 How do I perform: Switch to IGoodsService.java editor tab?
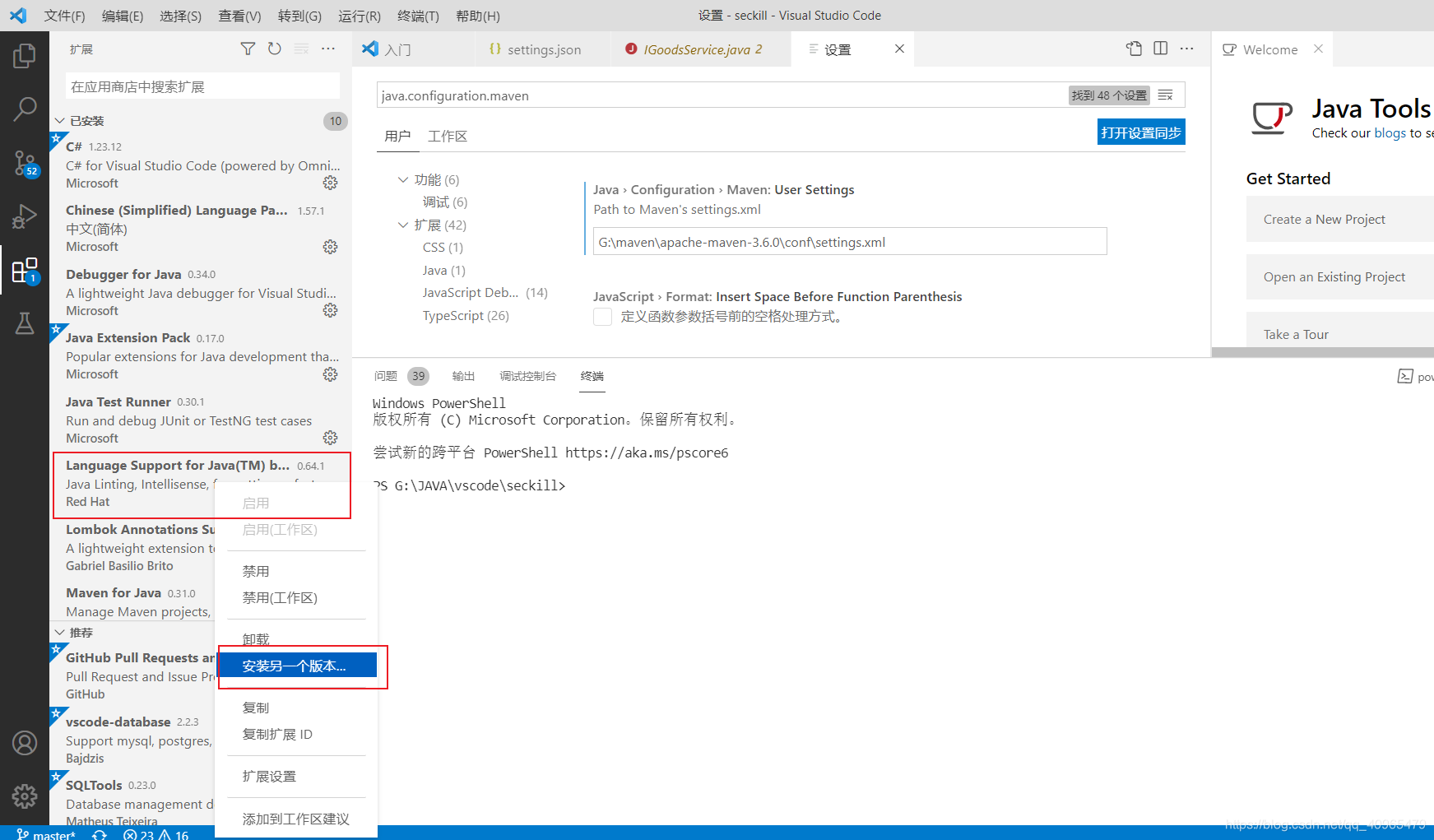(701, 49)
